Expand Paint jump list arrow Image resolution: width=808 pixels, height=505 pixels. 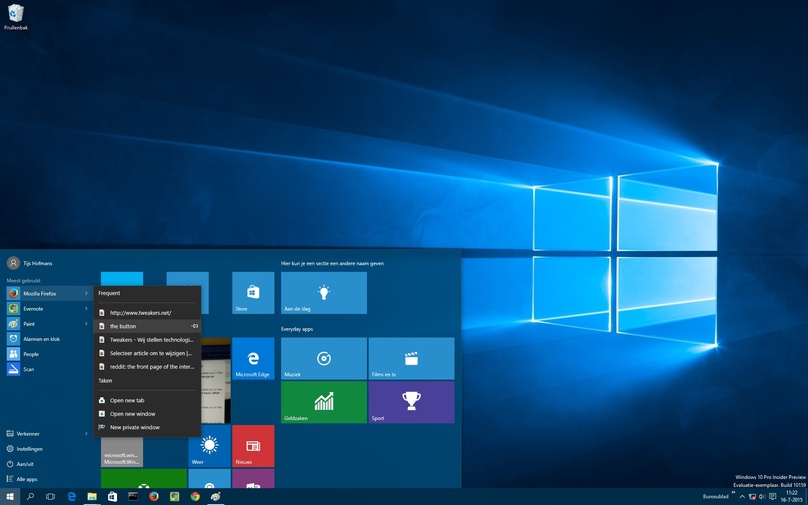click(86, 324)
